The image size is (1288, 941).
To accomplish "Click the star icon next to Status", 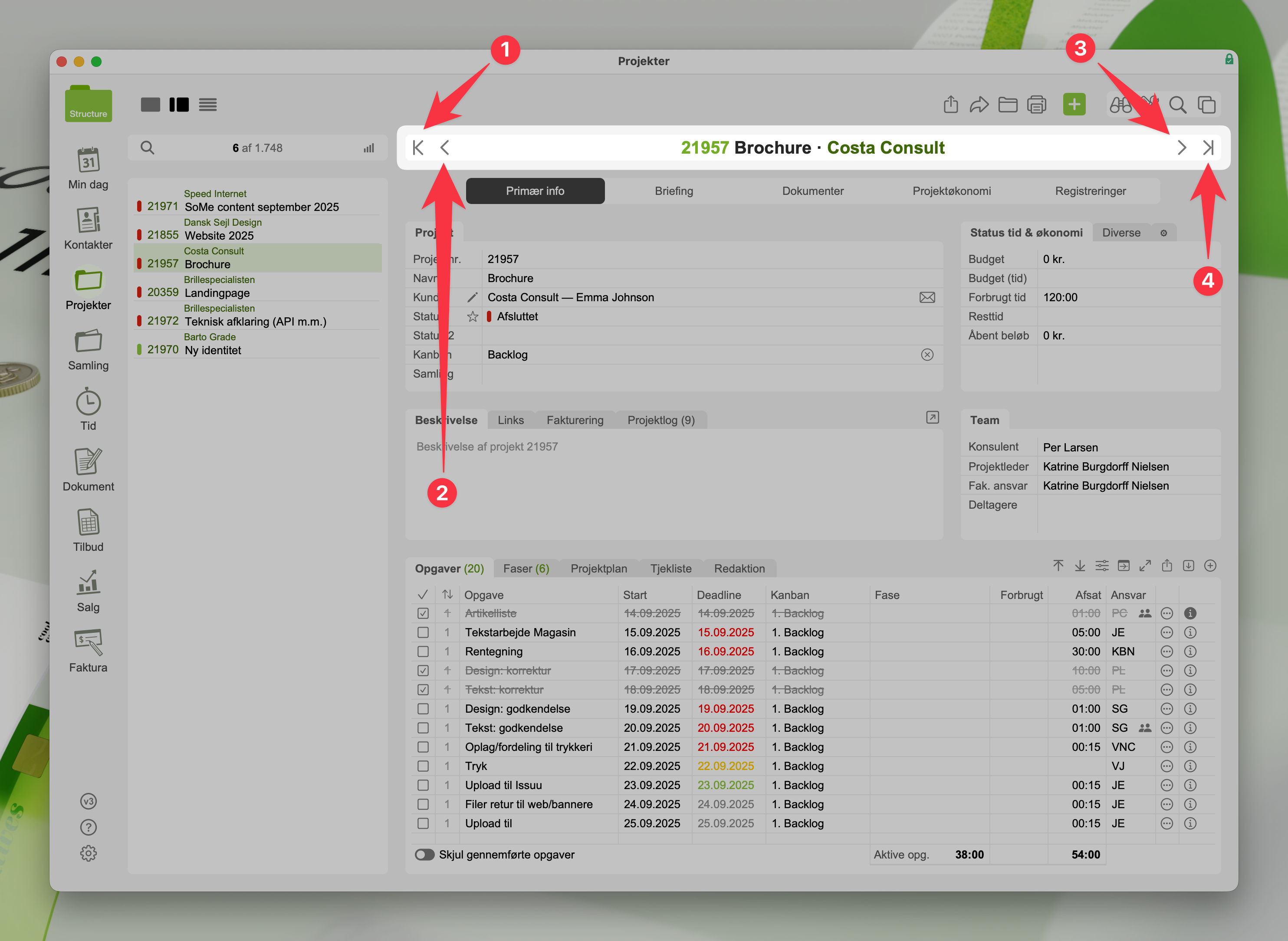I will (473, 317).
